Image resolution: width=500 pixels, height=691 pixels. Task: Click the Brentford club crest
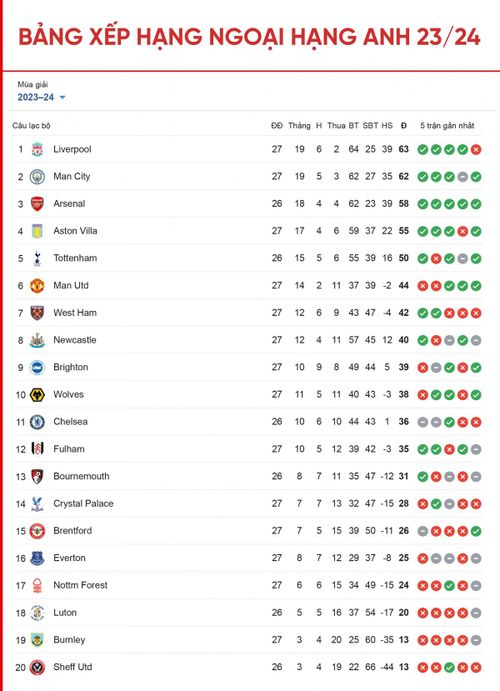[37, 531]
